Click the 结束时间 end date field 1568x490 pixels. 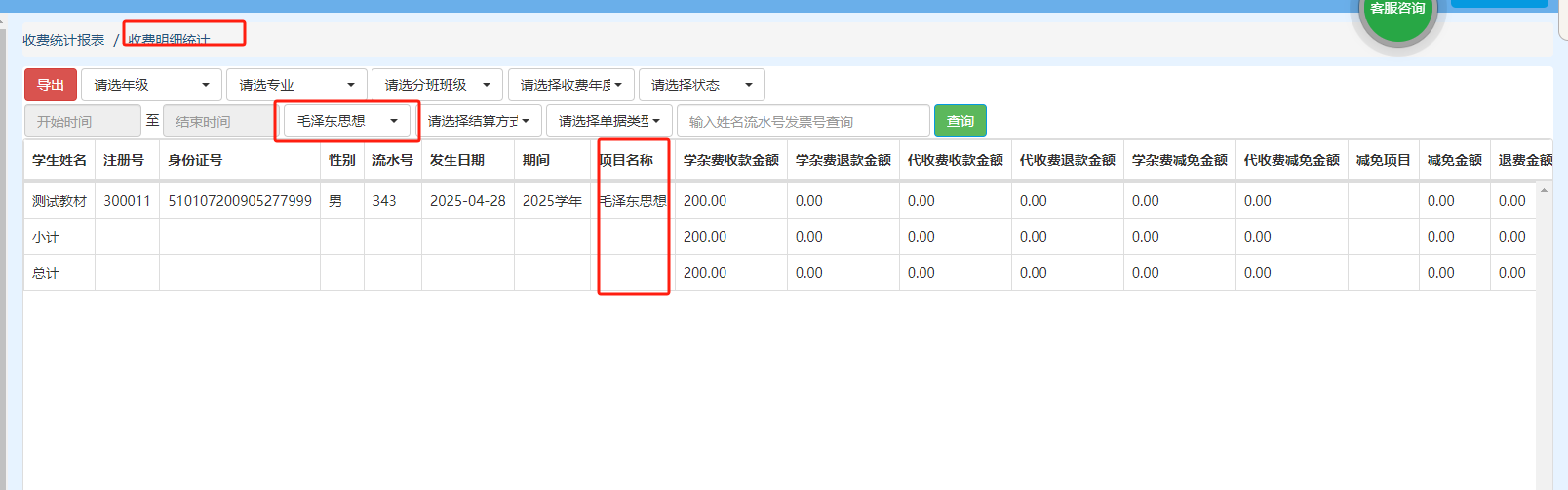pos(218,122)
